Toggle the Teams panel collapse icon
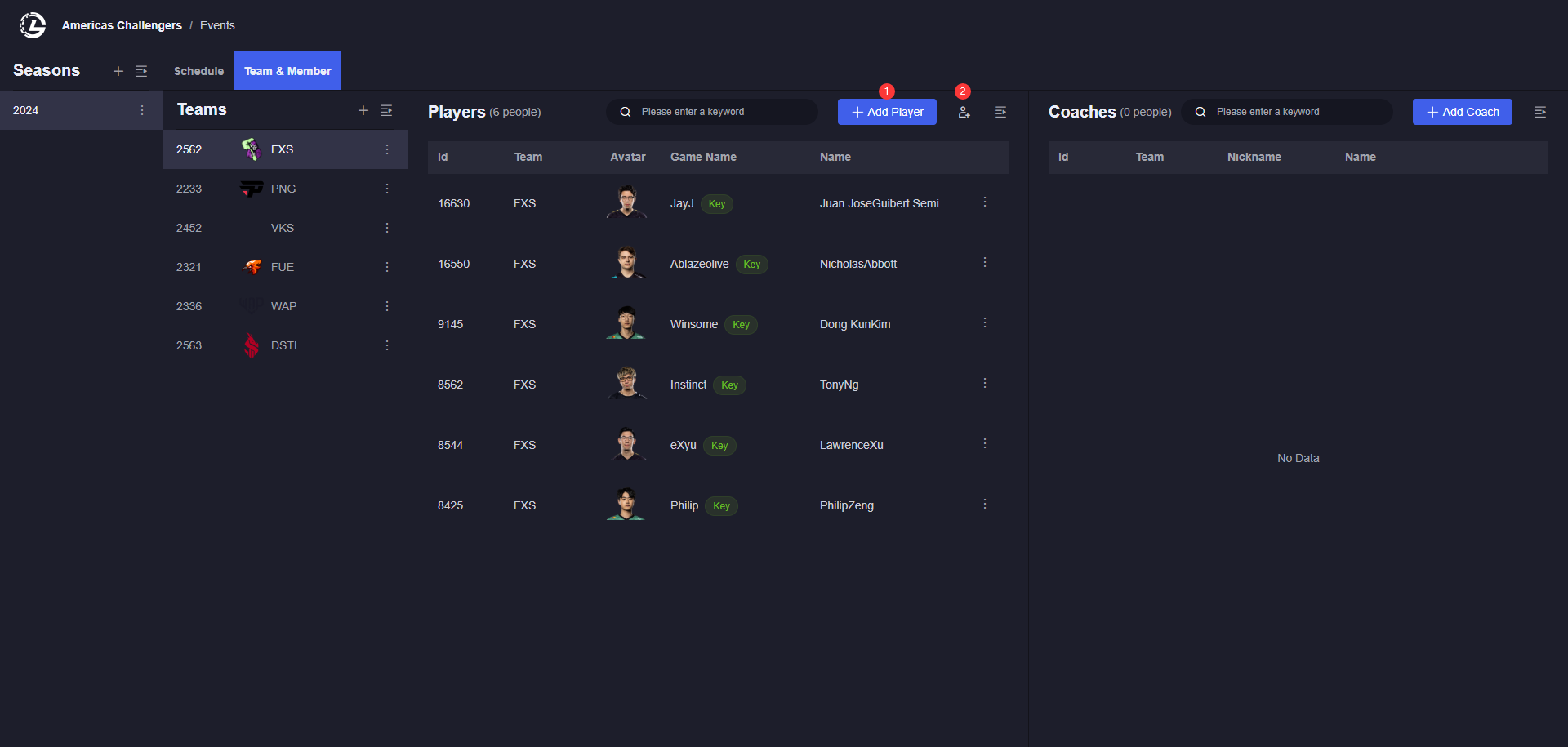Image resolution: width=1568 pixels, height=747 pixels. pyautogui.click(x=386, y=110)
